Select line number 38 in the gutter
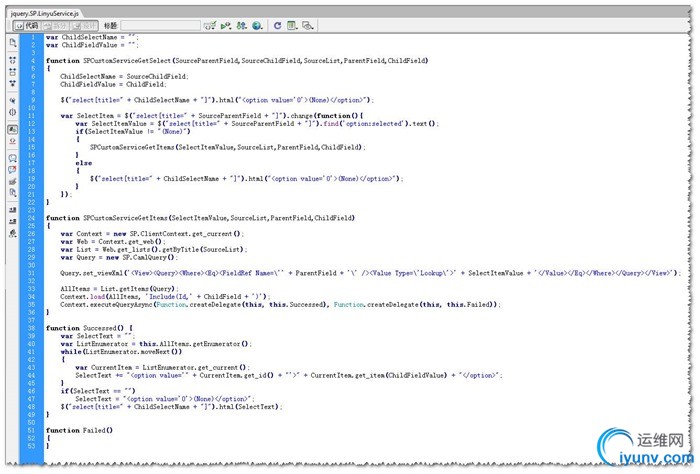This screenshot has width=700, height=474. pyautogui.click(x=31, y=328)
